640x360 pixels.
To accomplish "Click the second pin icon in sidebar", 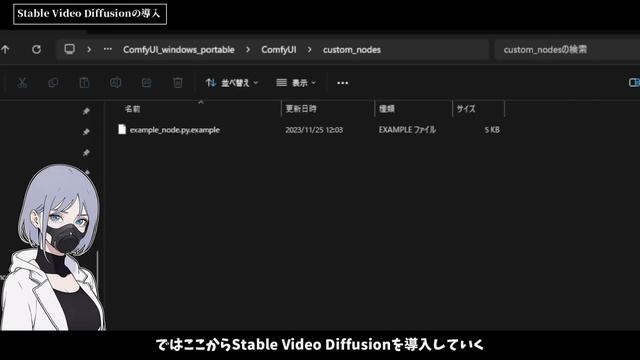I will click(x=86, y=132).
